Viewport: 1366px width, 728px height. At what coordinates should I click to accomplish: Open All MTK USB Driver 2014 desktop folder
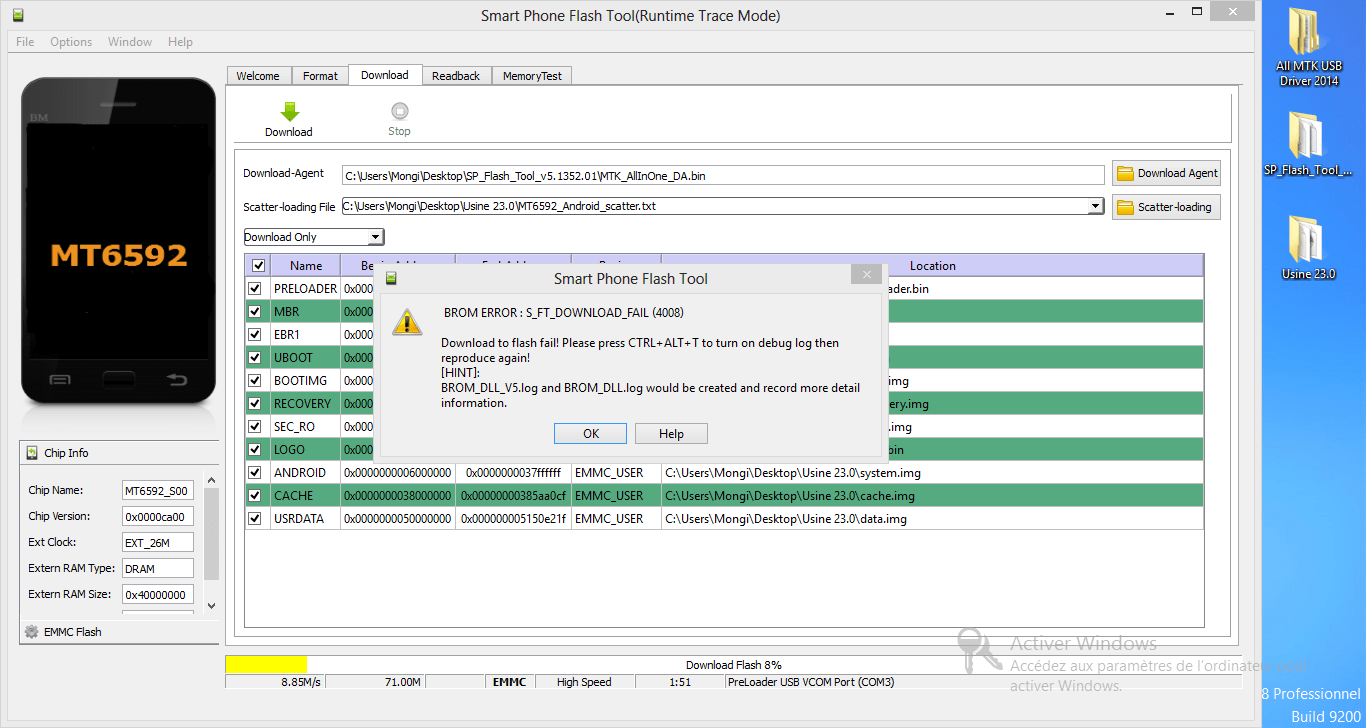click(1309, 48)
